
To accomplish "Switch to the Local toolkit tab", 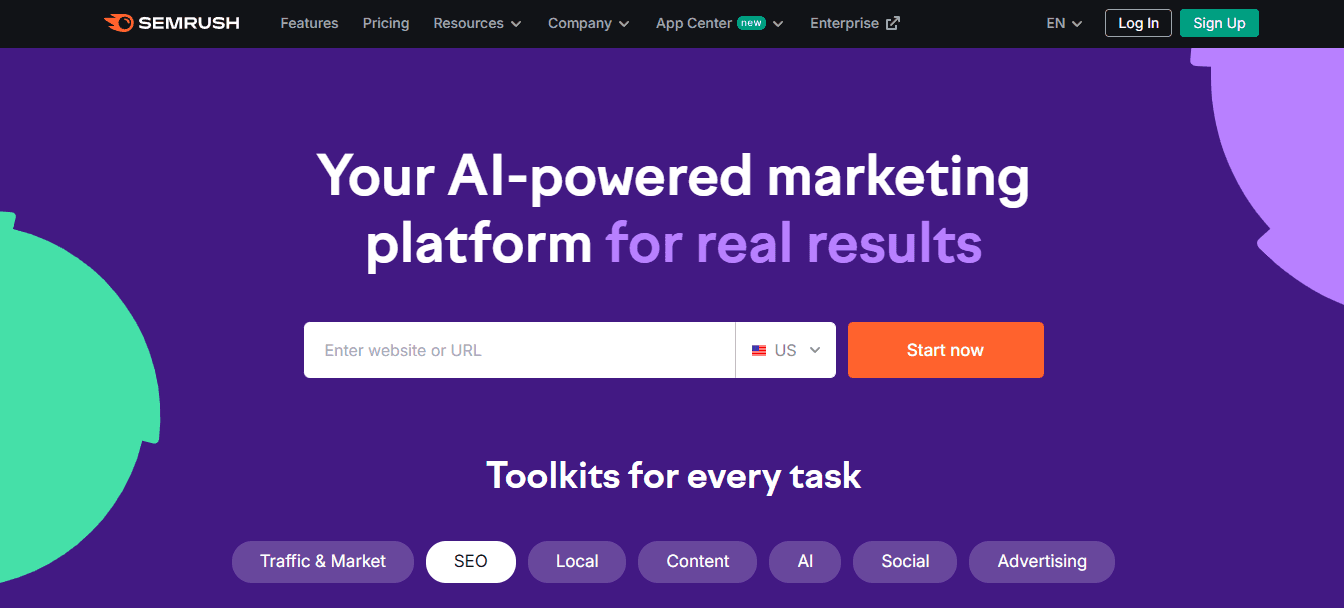I will [x=577, y=561].
